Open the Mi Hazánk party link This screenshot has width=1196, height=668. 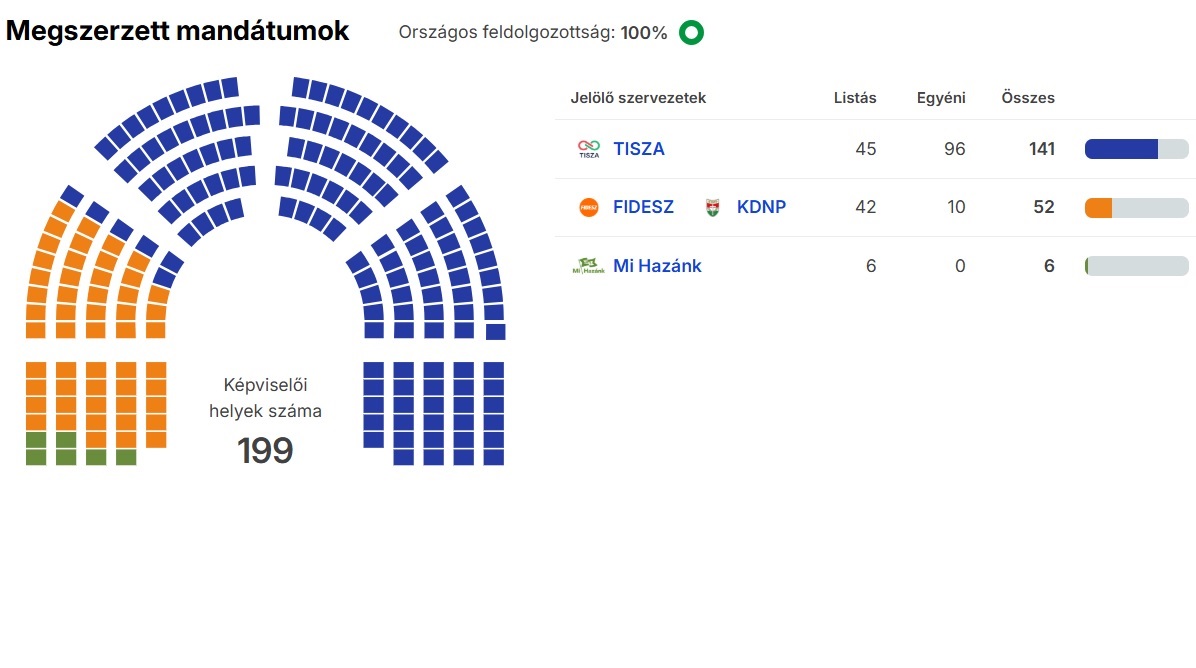(657, 266)
